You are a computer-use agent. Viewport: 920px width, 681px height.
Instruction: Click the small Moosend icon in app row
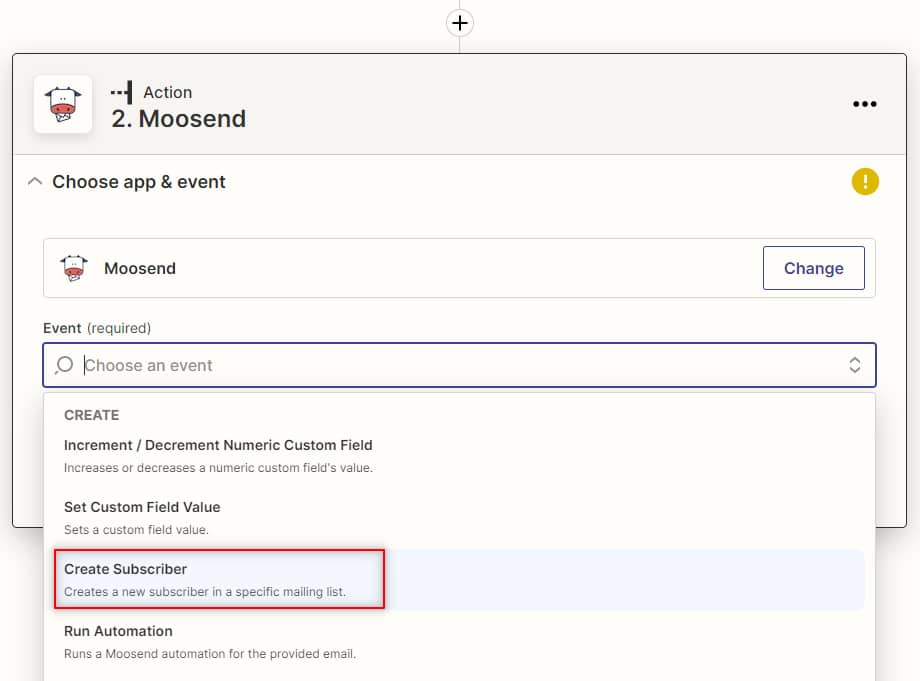(74, 268)
